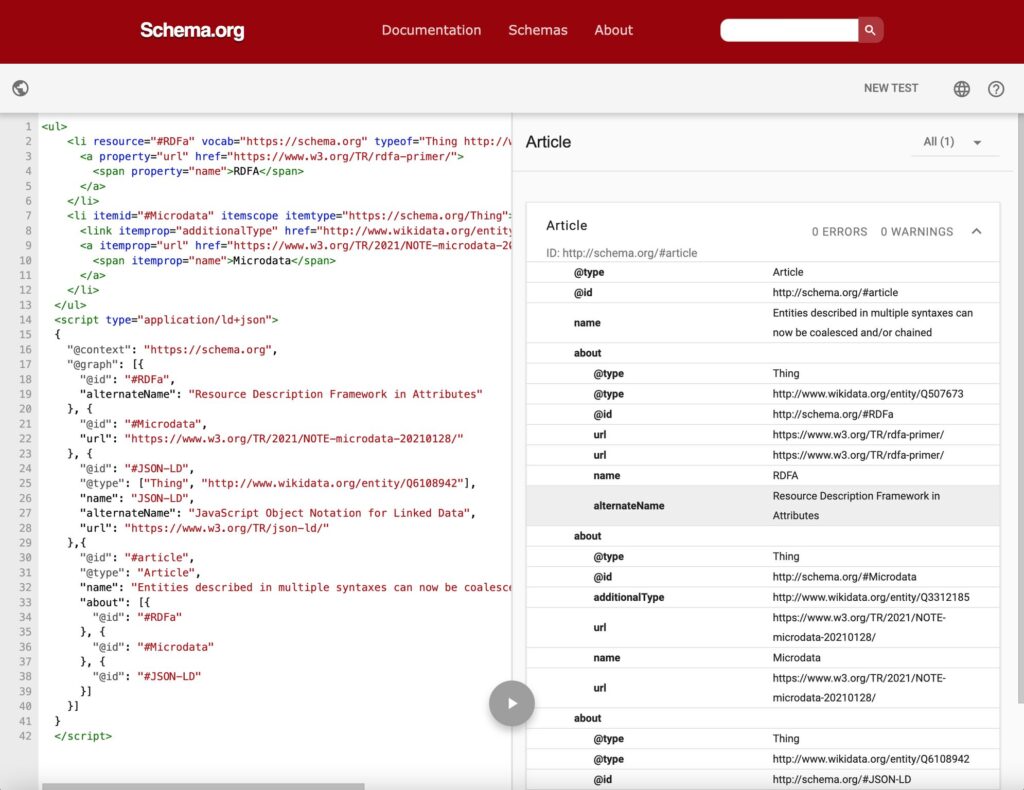Click the 0 ERRORS label
The image size is (1024, 790).
839,232
